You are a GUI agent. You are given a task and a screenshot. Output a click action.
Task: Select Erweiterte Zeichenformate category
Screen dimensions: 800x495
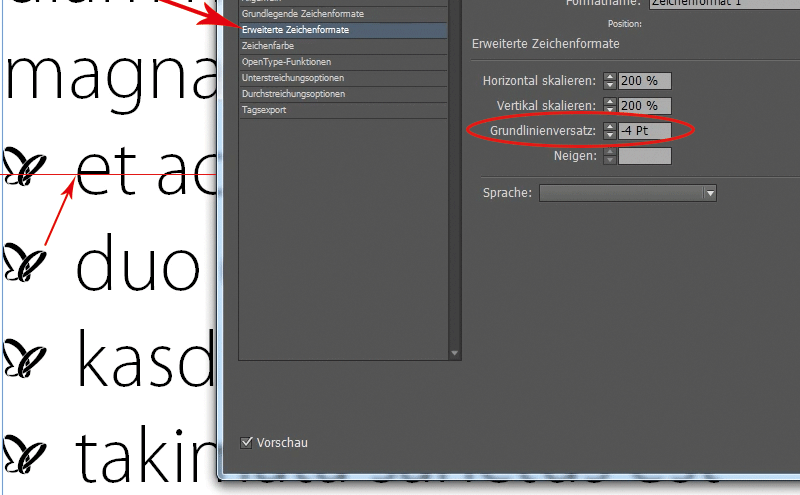pos(343,30)
